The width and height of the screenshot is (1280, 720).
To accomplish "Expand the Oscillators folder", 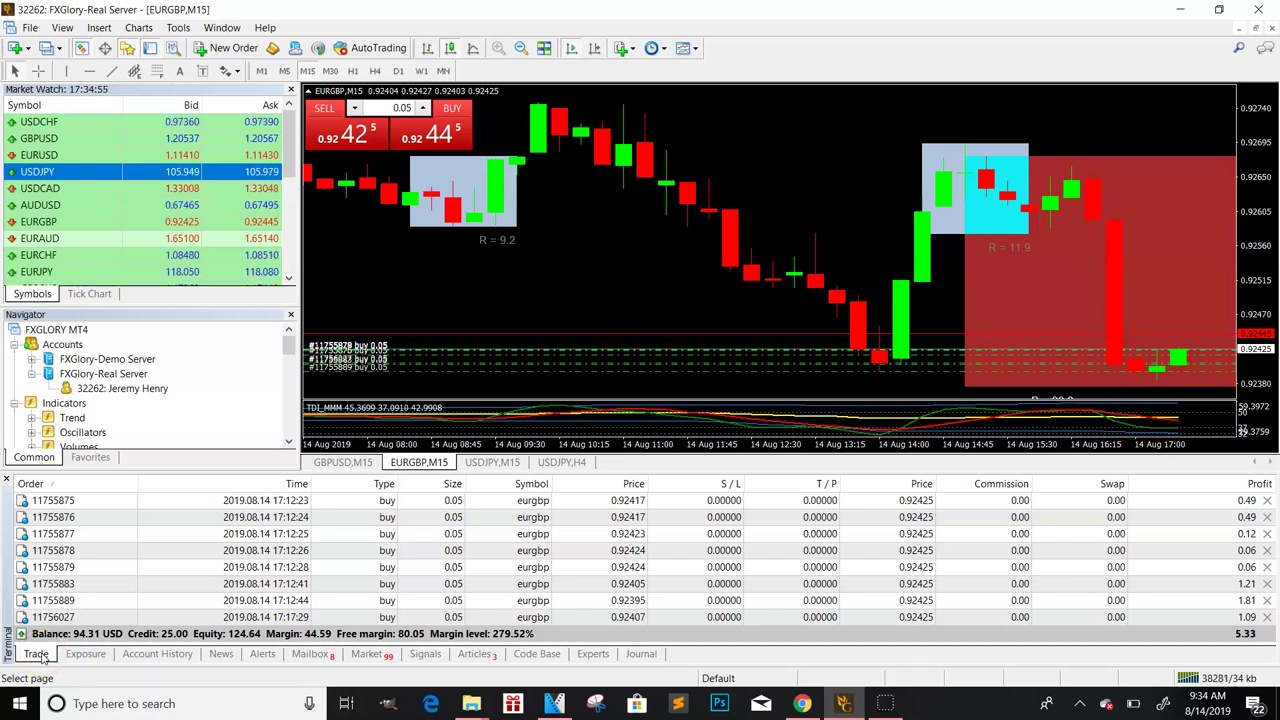I will 32,433.
